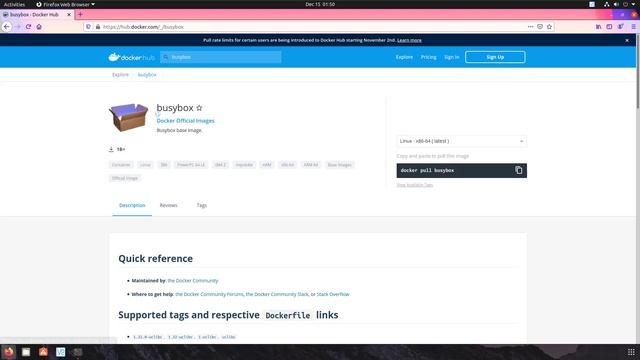This screenshot has height=360, width=640.
Task: Click the site security padlock icon
Action: click(98, 27)
